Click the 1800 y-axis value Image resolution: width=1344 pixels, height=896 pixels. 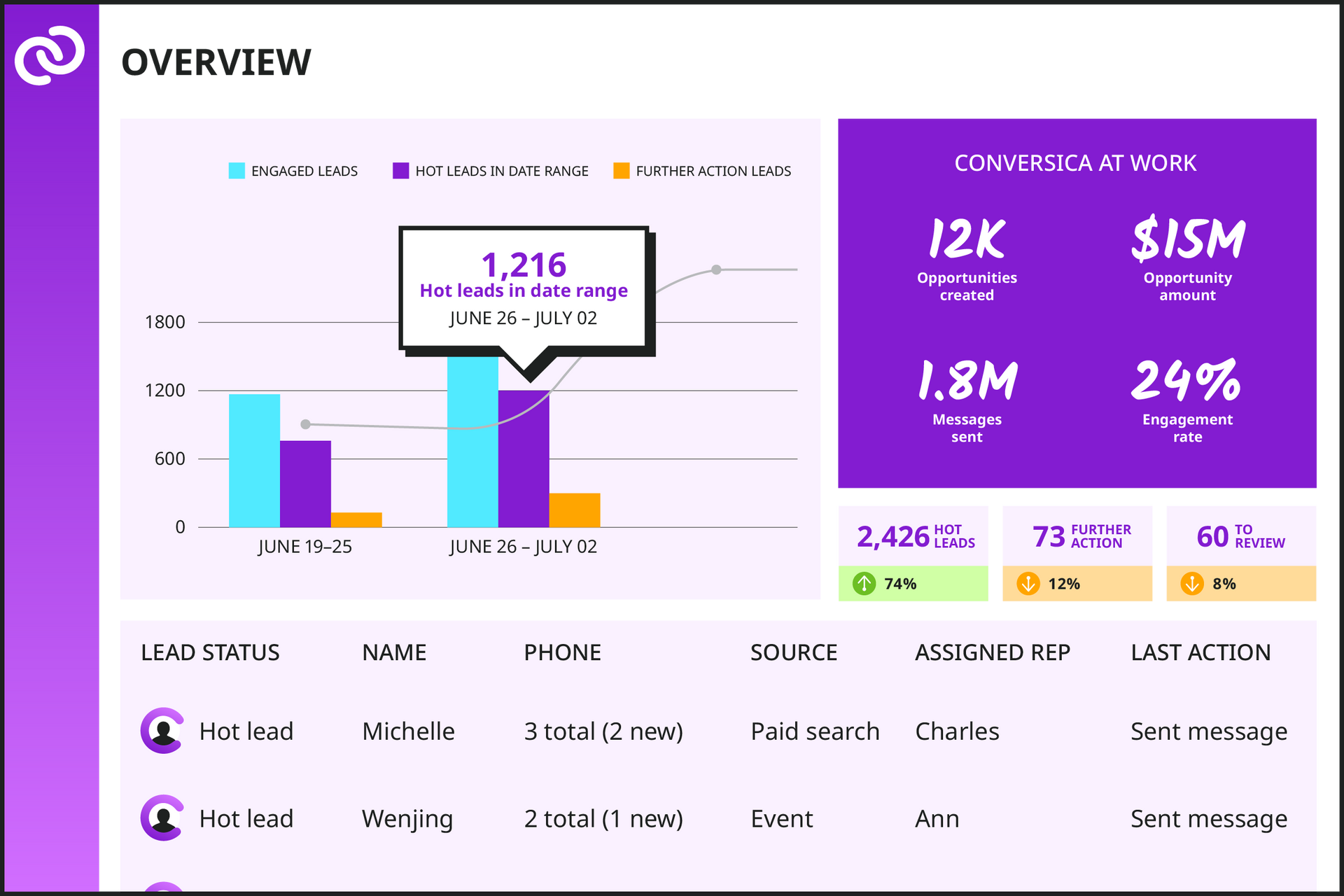click(x=165, y=322)
